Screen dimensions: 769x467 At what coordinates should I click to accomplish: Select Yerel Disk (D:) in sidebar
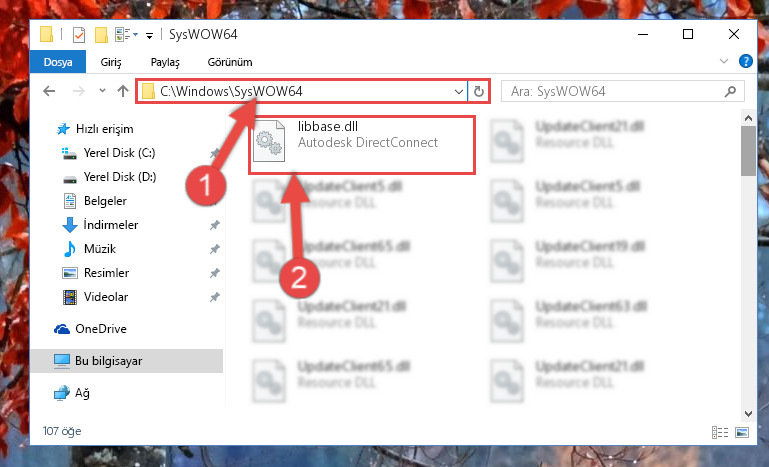120,177
